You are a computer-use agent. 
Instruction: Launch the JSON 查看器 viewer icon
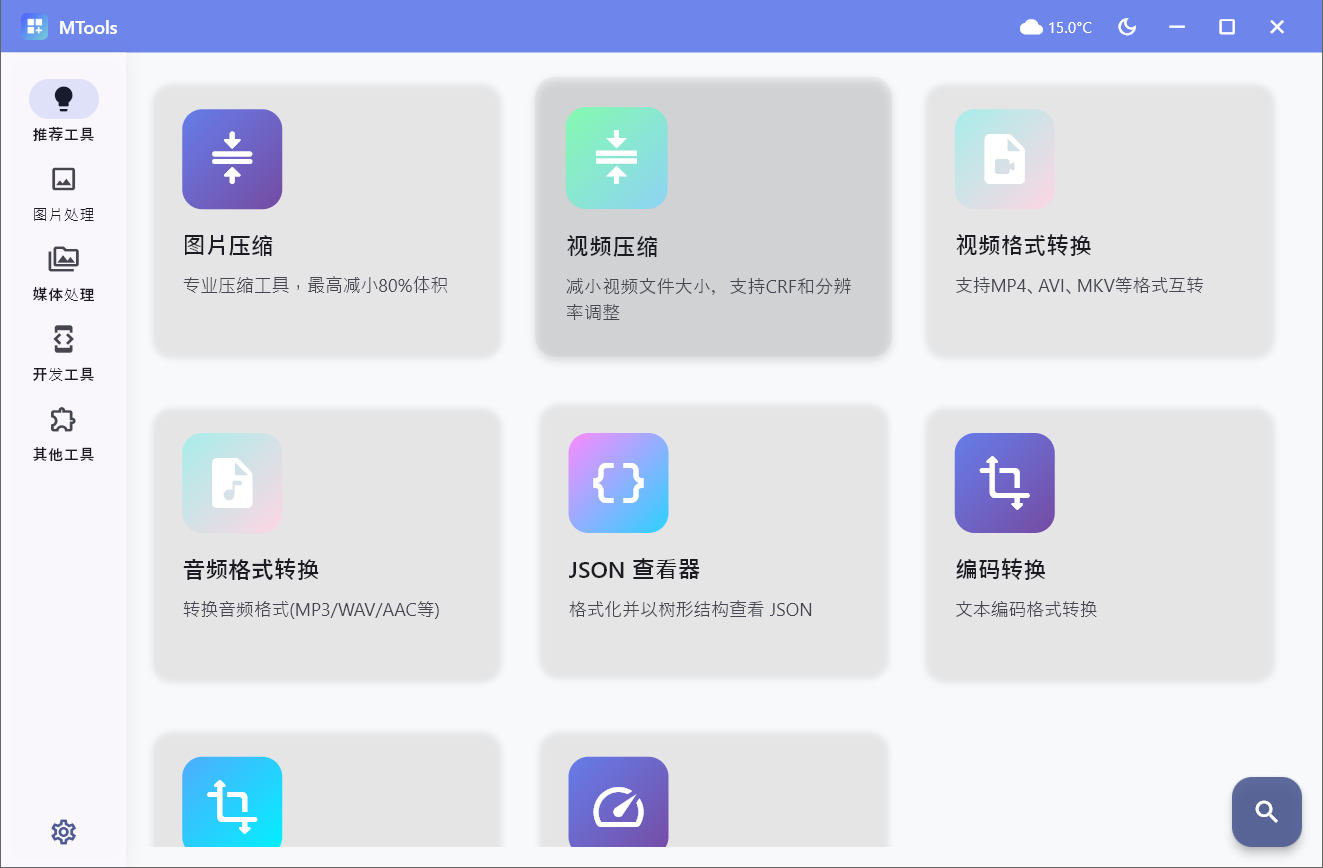pos(617,483)
